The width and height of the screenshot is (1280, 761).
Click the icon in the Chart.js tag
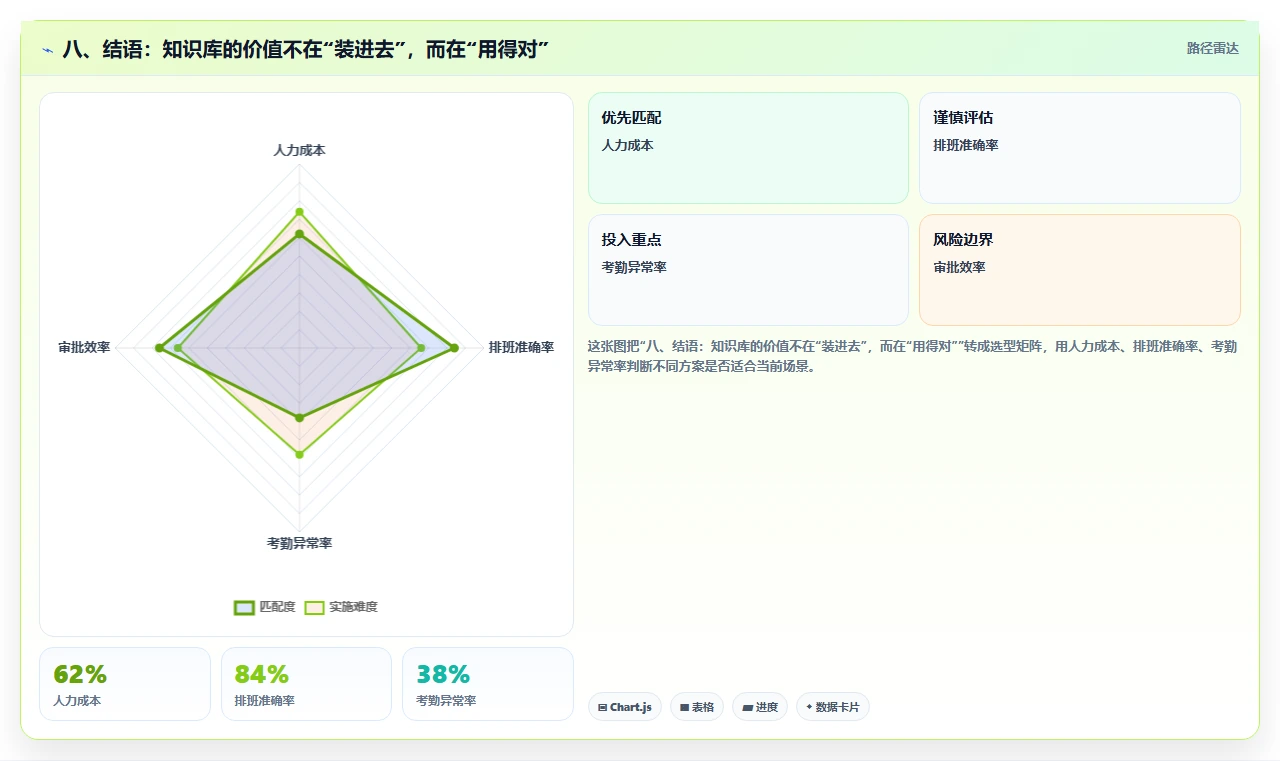tap(602, 707)
